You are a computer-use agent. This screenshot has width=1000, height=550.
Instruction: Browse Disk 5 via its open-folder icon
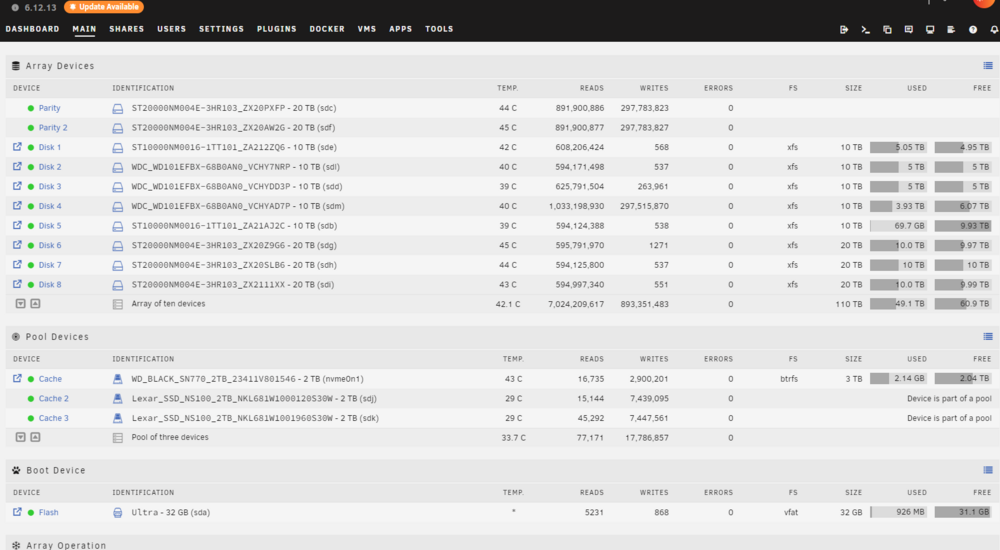17,225
